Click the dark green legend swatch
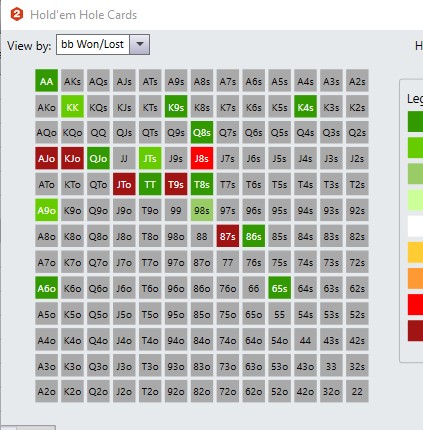 click(415, 121)
